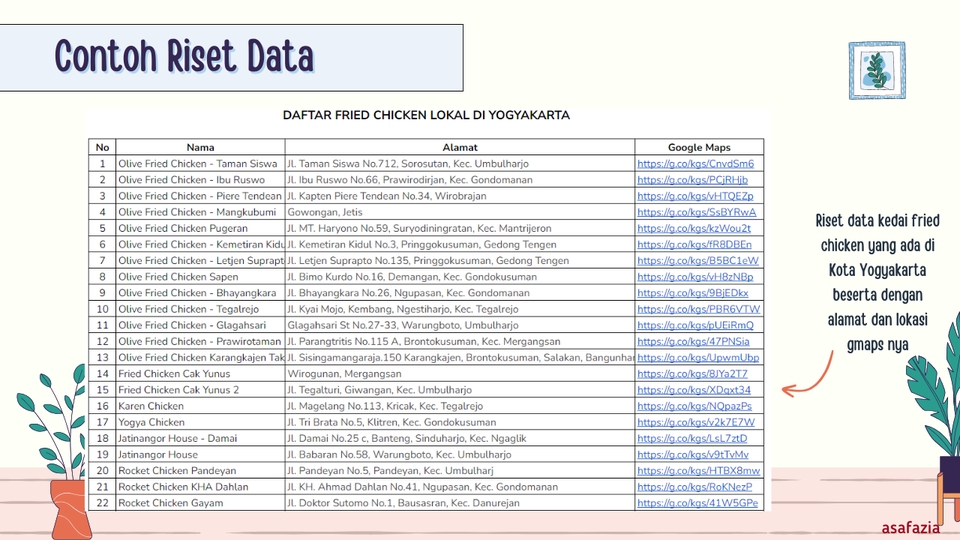Open maps link for Olive Fried Chicken Sapen
Image resolution: width=960 pixels, height=540 pixels.
click(x=696, y=277)
